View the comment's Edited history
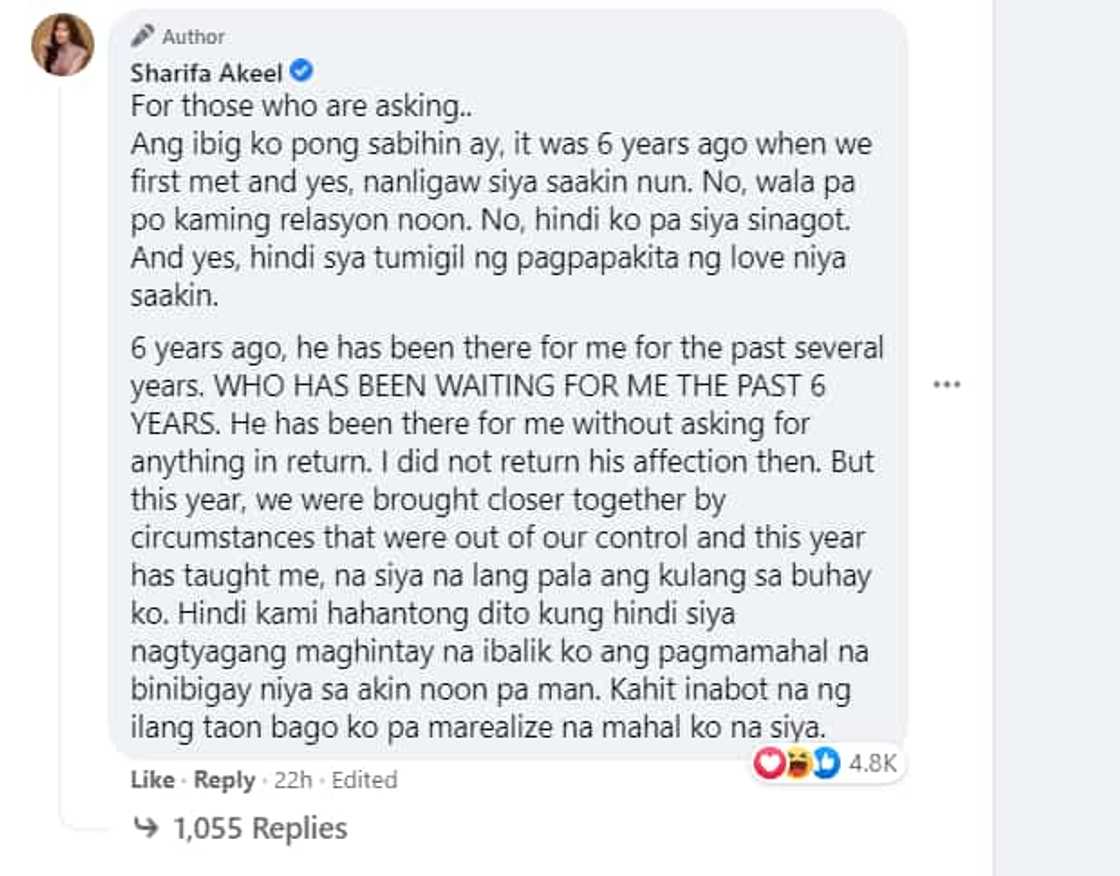 pyautogui.click(x=365, y=780)
